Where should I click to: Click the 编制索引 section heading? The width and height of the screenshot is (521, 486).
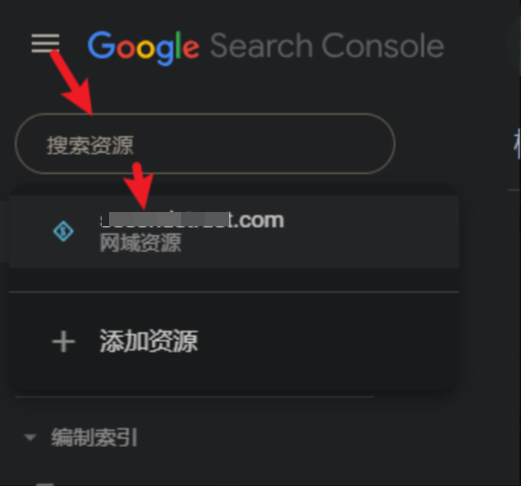pos(94,437)
